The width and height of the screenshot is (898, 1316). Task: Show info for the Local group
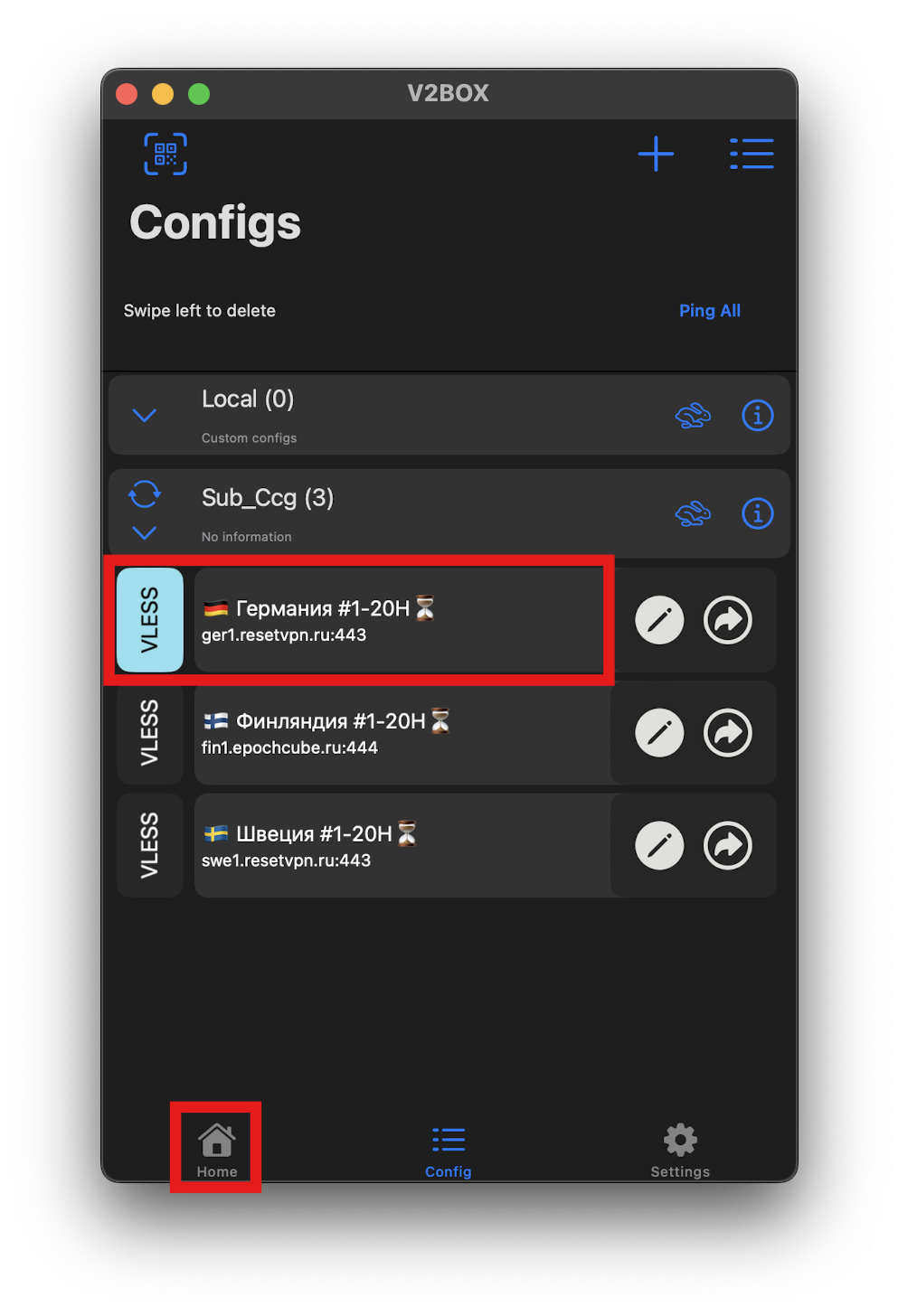point(758,416)
